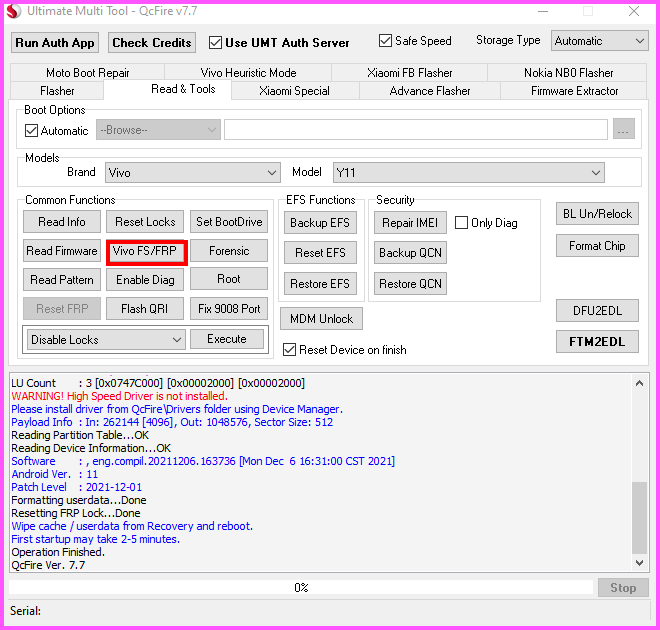
Task: Click the log scroll down arrow
Action: (x=639, y=563)
